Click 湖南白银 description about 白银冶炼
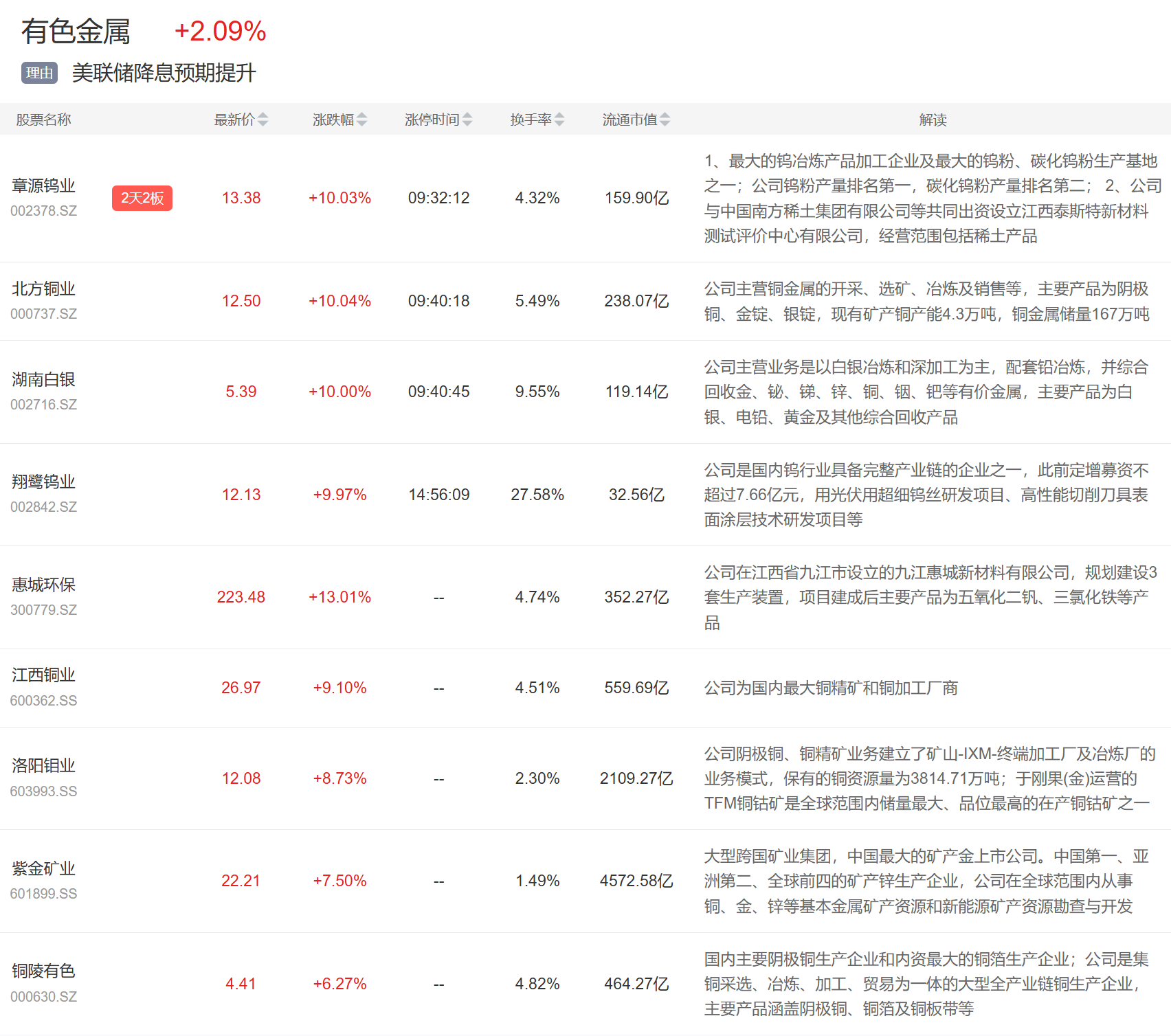Screen dimensions: 1171x1036 point(926,392)
